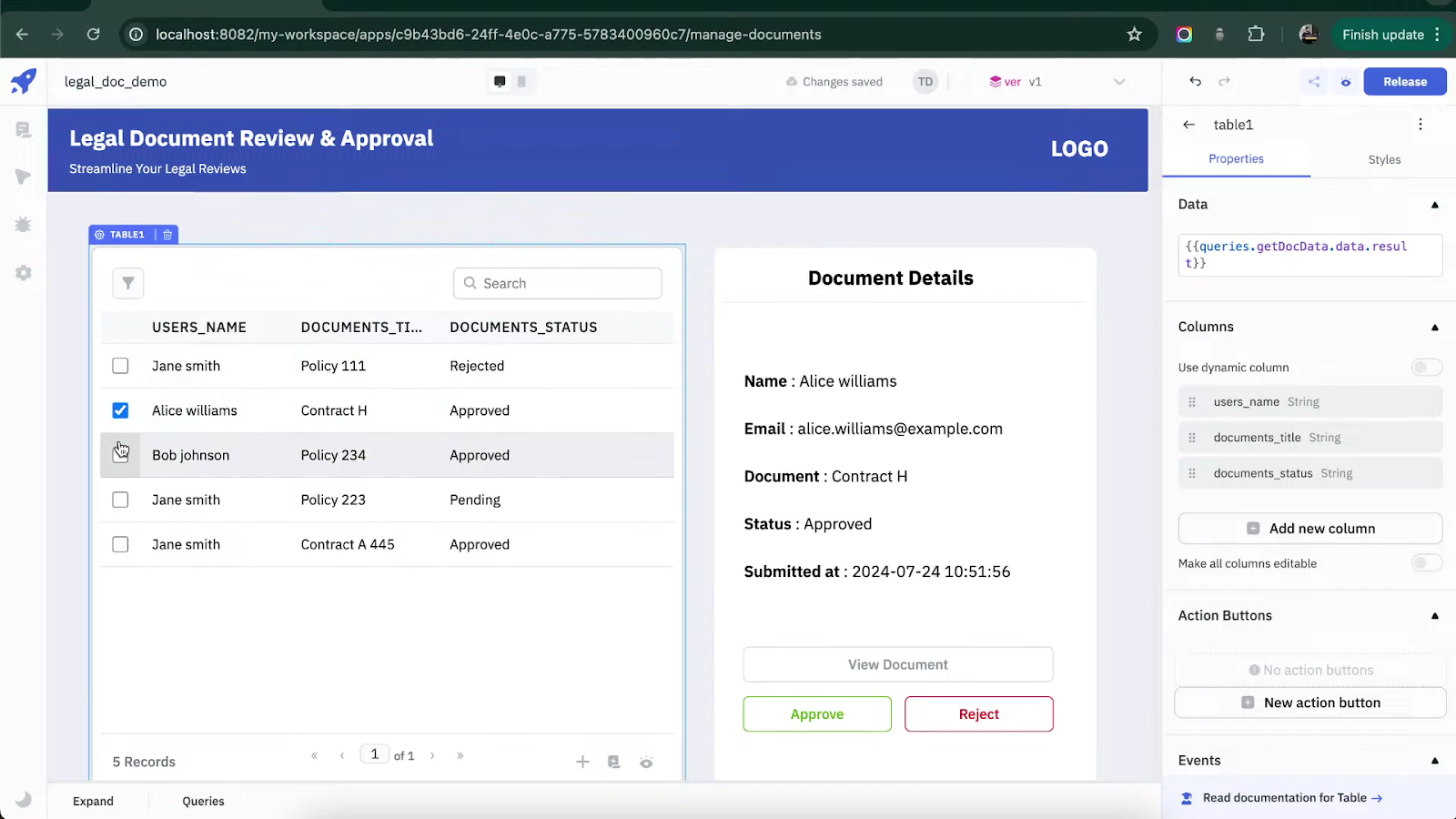Viewport: 1456px width, 819px height.
Task: Collapse the Columns section
Action: tap(1435, 328)
